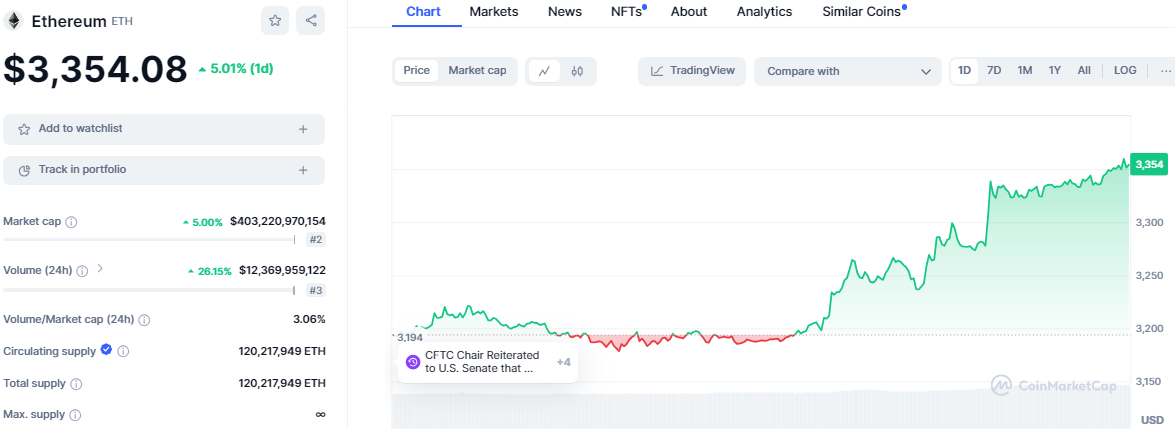Select the Market cap chart toggle
The height and width of the screenshot is (429, 1175).
477,70
